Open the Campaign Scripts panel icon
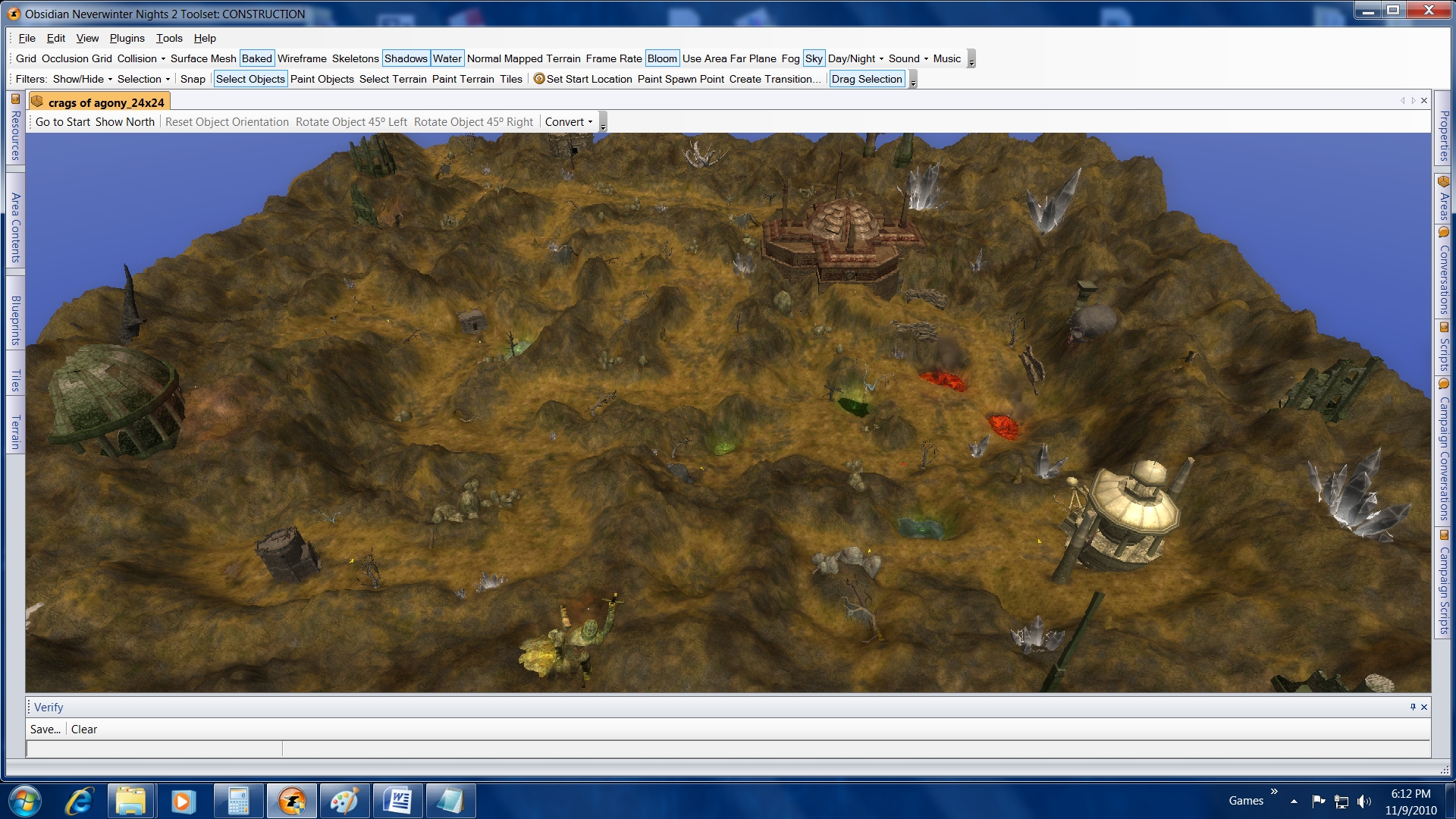Screen dimensions: 1456x819 pos(1443,535)
